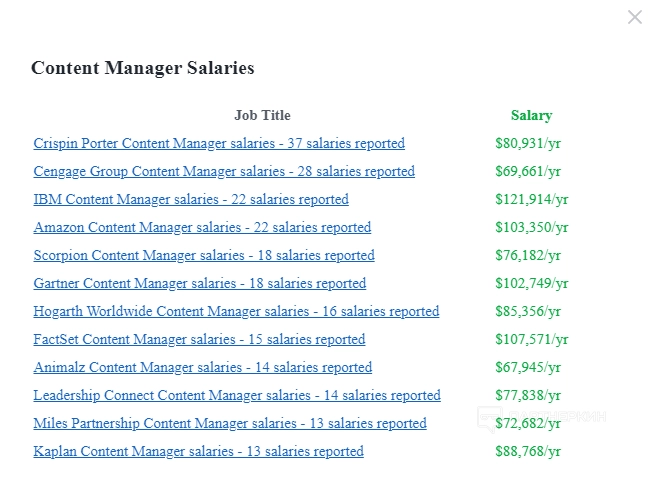657x485 pixels.
Task: Select Scorpion Content Manager salaries link
Action: 204,256
